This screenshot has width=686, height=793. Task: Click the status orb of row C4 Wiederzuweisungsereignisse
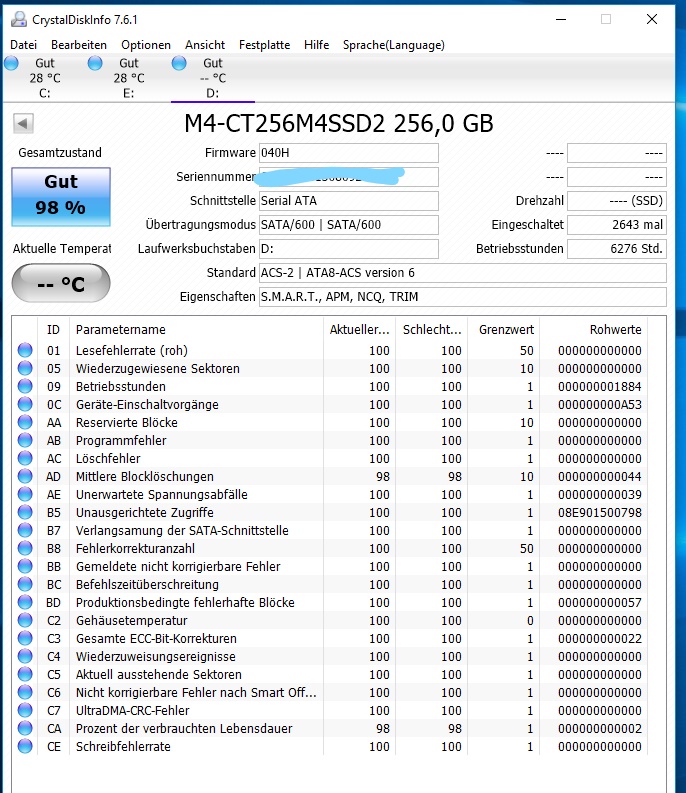point(25,656)
